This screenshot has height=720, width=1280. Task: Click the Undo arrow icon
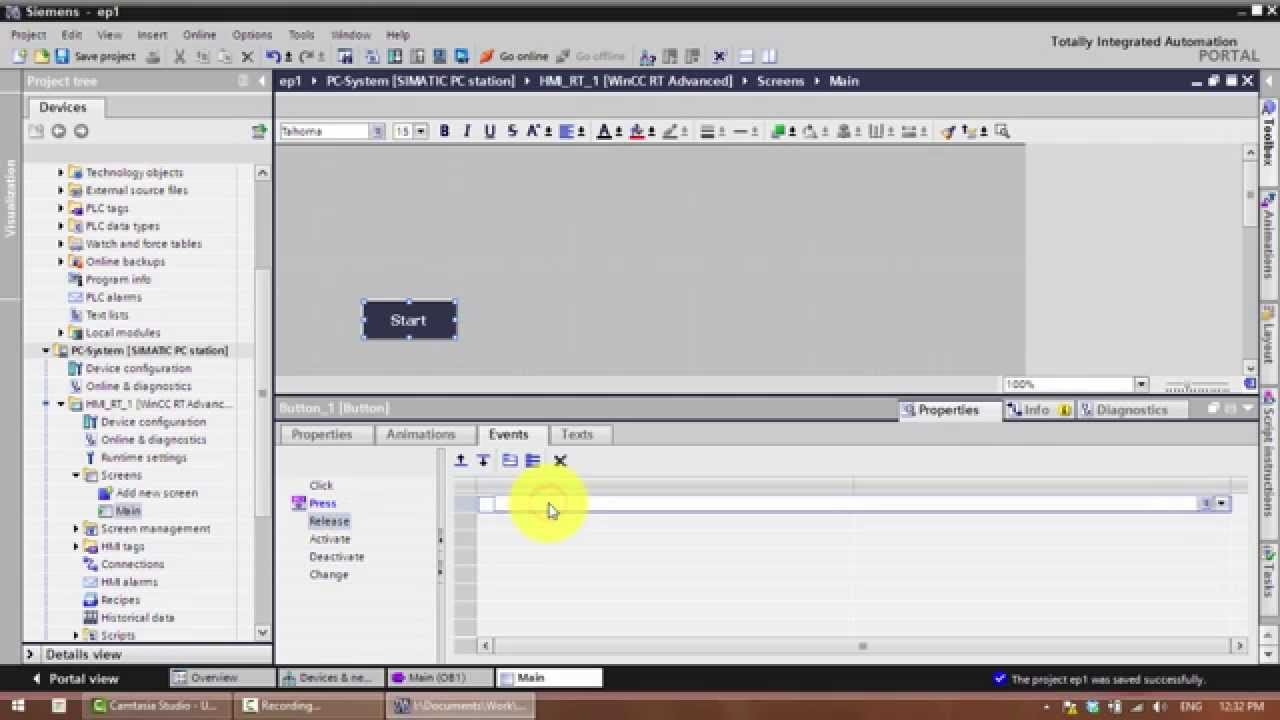point(274,57)
